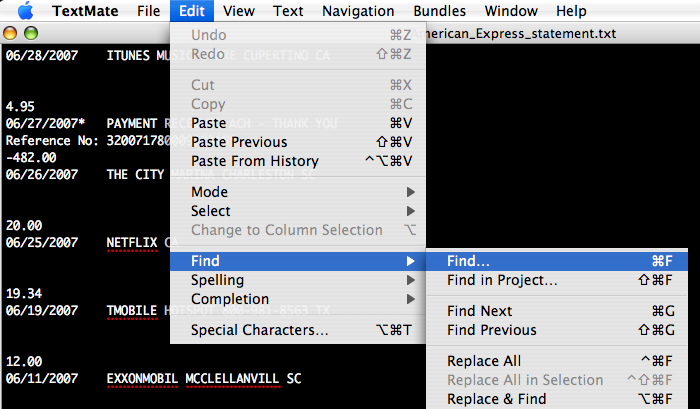Click the amount 12.00 in the editor
Image resolution: width=700 pixels, height=409 pixels.
tap(24, 361)
